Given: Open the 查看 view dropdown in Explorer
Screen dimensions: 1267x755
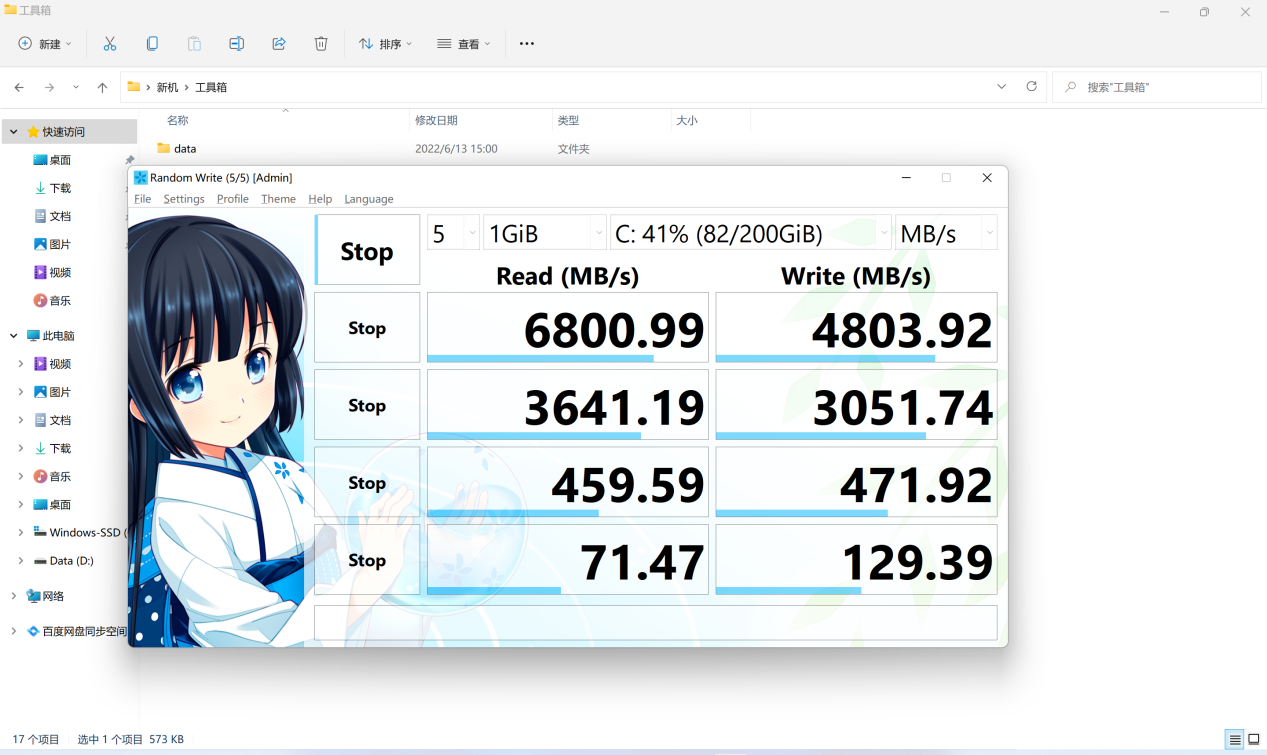Looking at the screenshot, I should (x=464, y=44).
